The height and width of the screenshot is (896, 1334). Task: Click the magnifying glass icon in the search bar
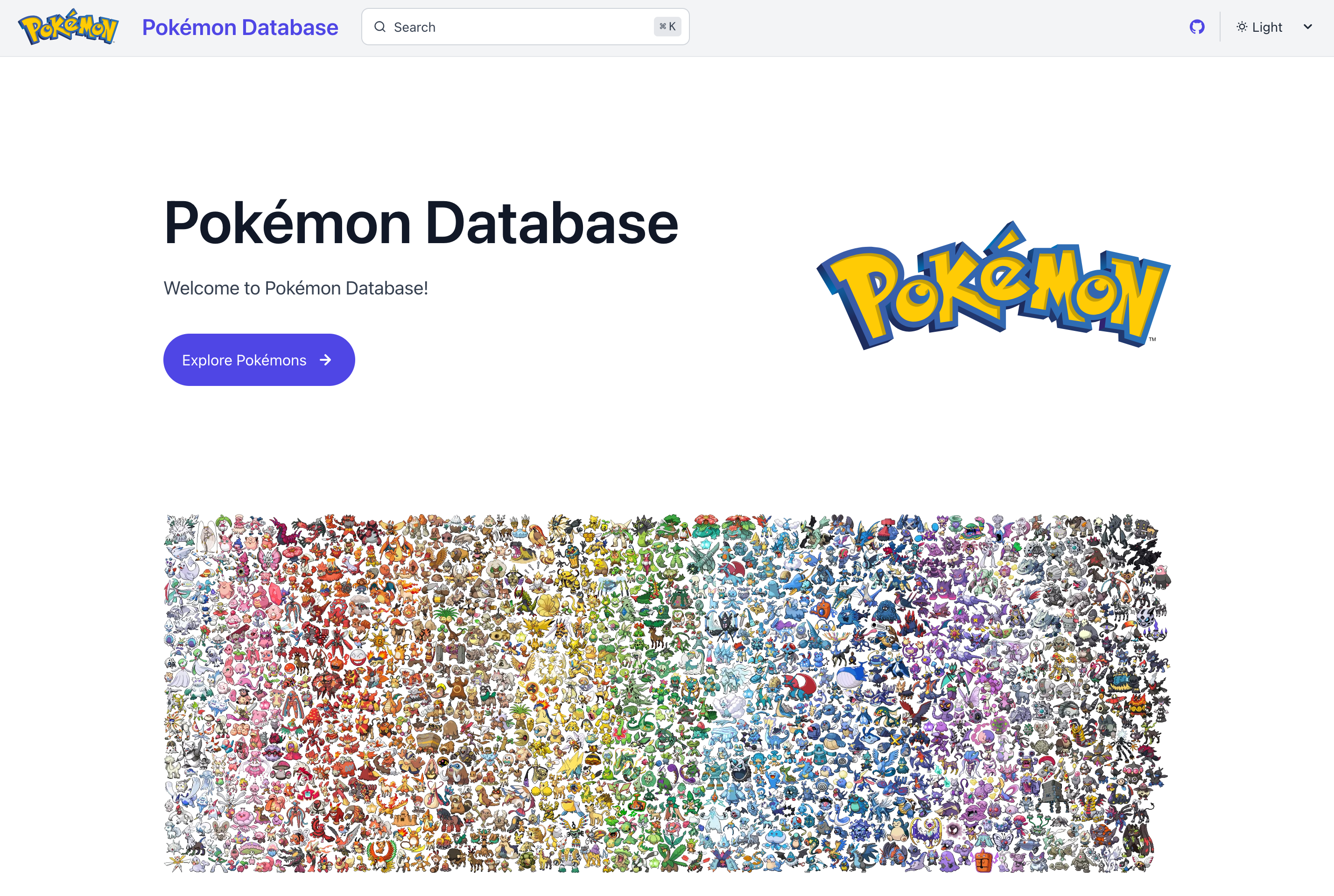(380, 26)
